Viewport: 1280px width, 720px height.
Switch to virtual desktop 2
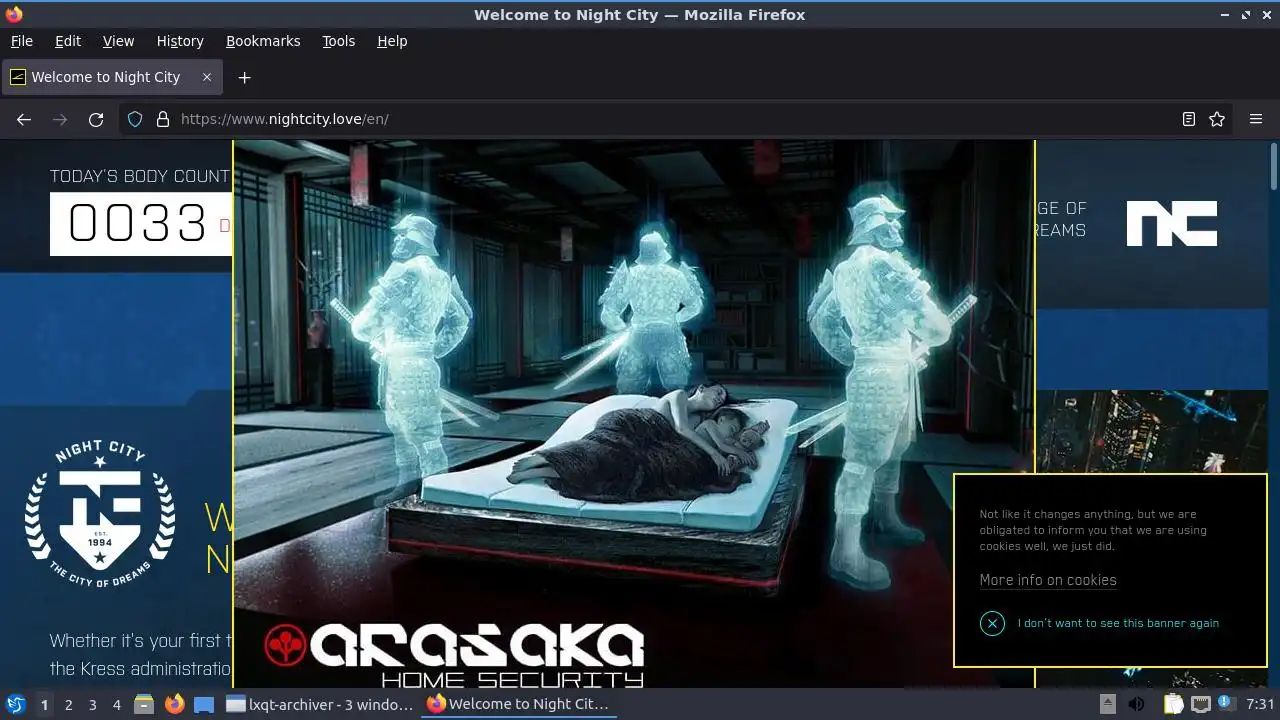tap(68, 704)
